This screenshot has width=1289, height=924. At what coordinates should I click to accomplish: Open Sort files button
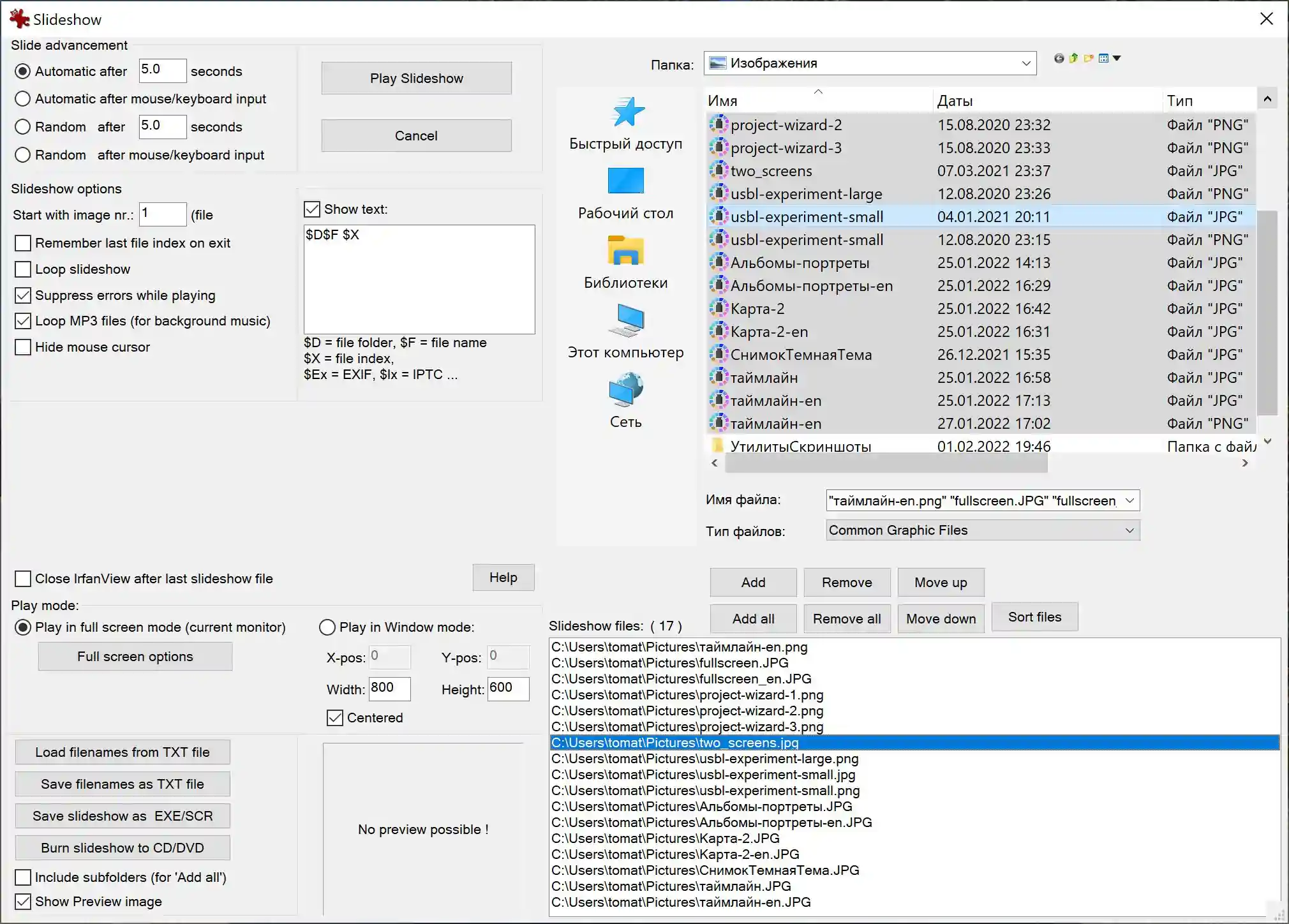pos(1035,617)
